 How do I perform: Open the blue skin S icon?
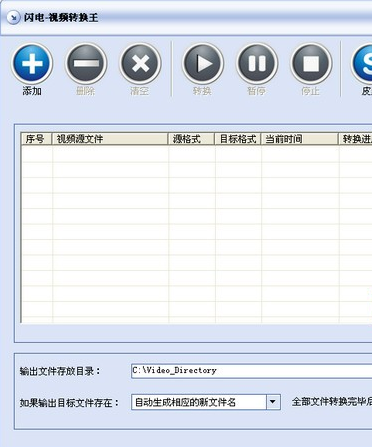pos(362,63)
